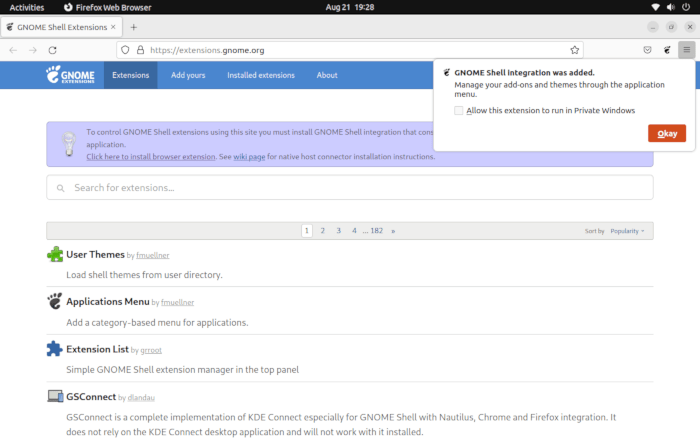
Task: Open author fmuellner link next to User Themes
Action: (x=153, y=255)
